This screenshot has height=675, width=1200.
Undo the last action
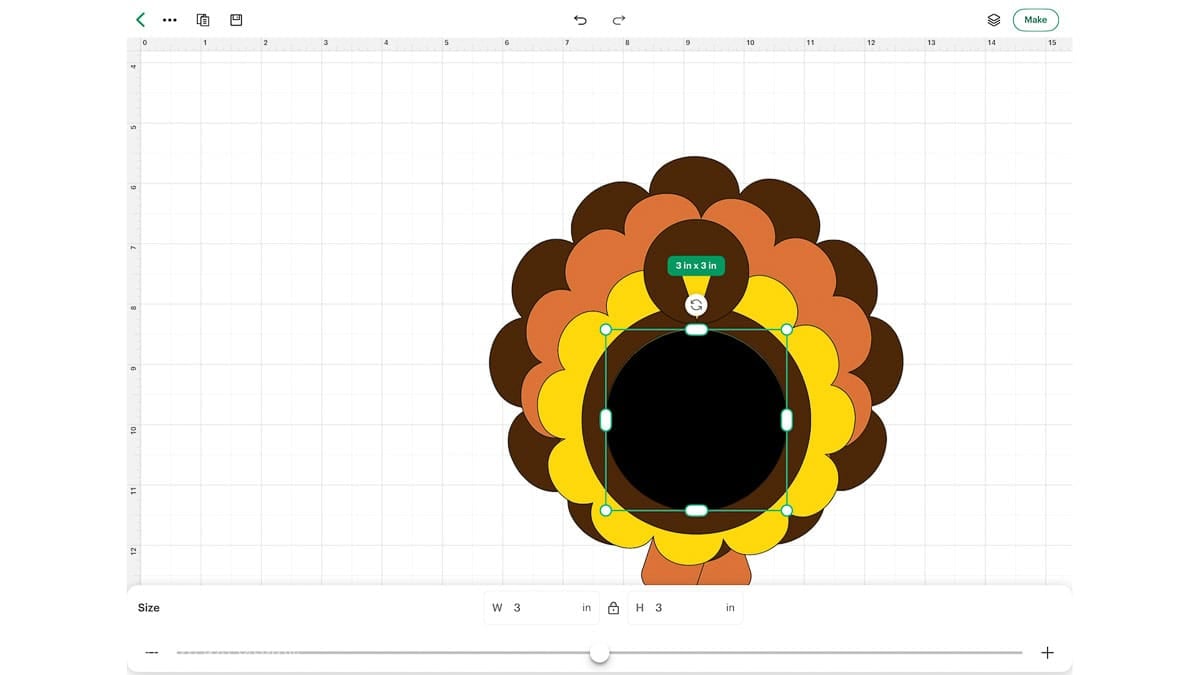point(580,20)
